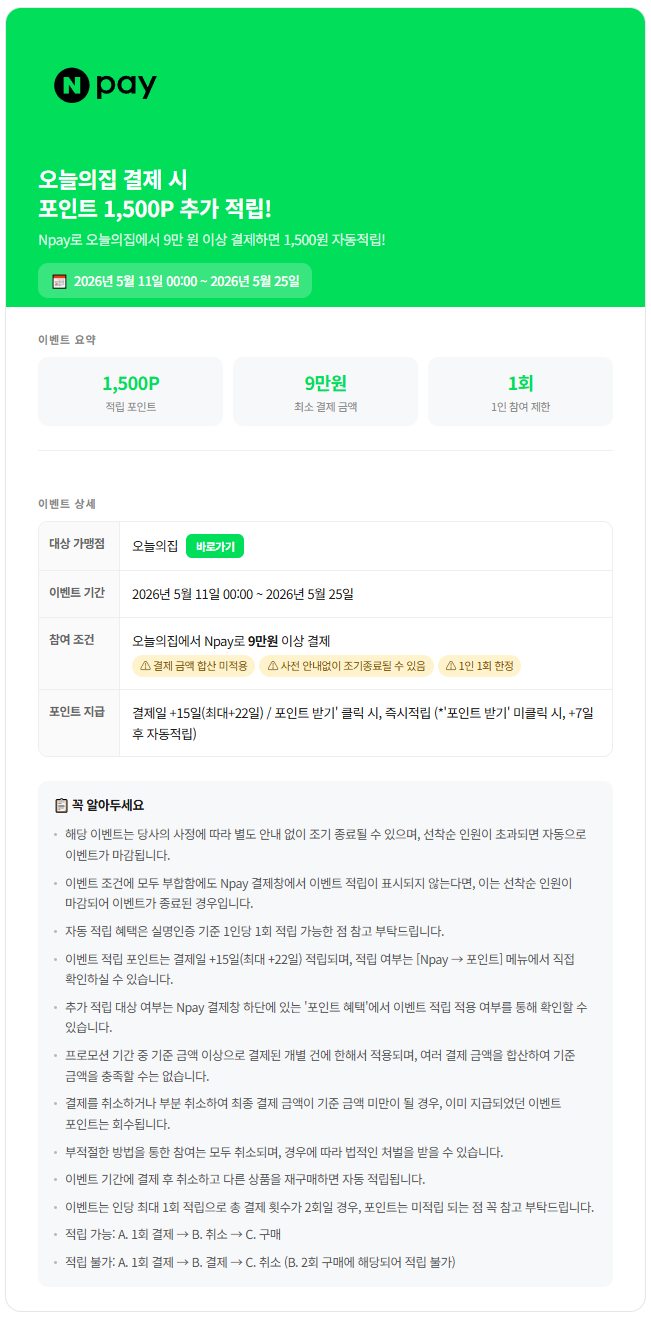Select the 1,500P 적립 포인트 summary card
Viewport: 651px width, 1317px height.
(x=130, y=391)
